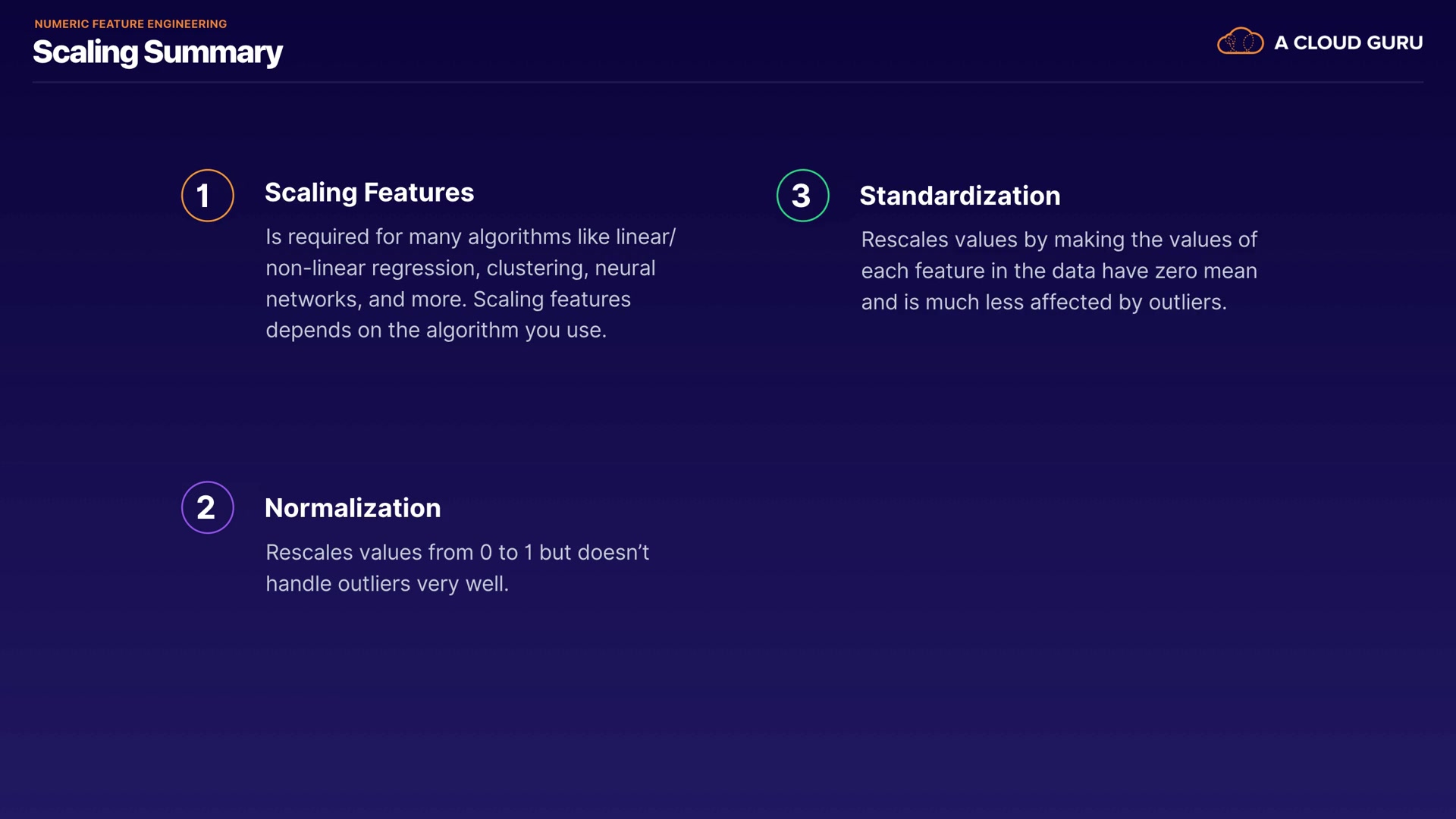Click the horizontal divider line under the title
Image resolution: width=1456 pixels, height=819 pixels.
coord(728,82)
